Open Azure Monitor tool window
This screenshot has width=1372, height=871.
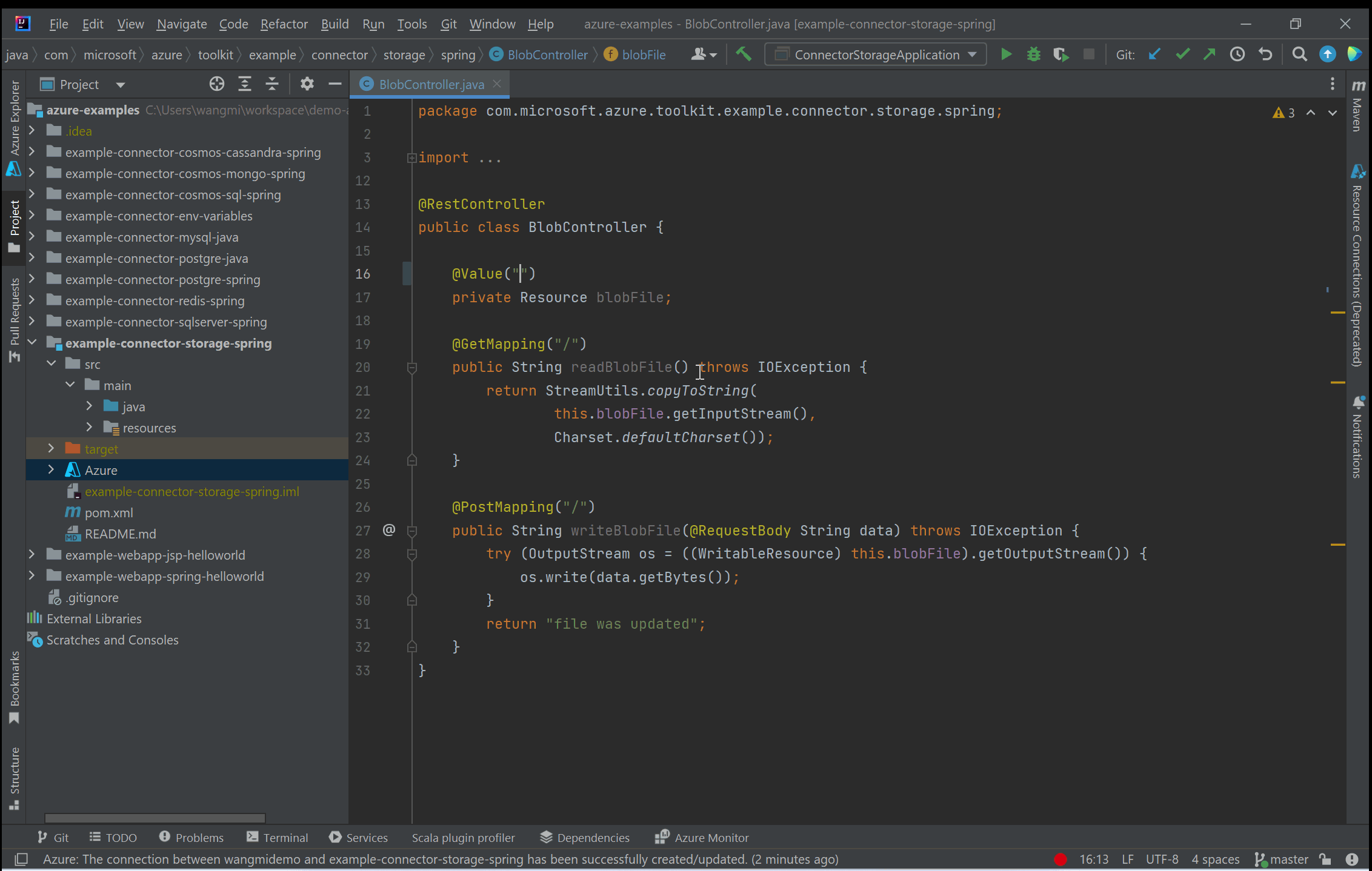tap(702, 838)
